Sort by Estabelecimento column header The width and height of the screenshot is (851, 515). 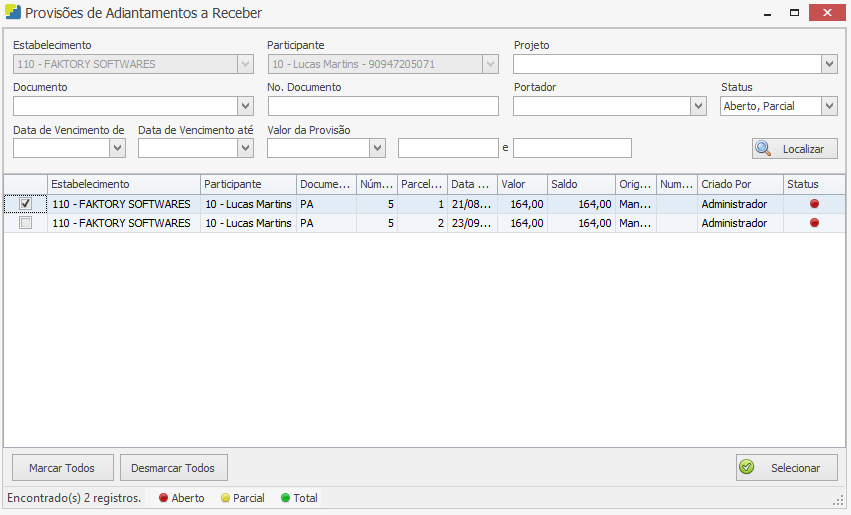pyautogui.click(x=124, y=185)
